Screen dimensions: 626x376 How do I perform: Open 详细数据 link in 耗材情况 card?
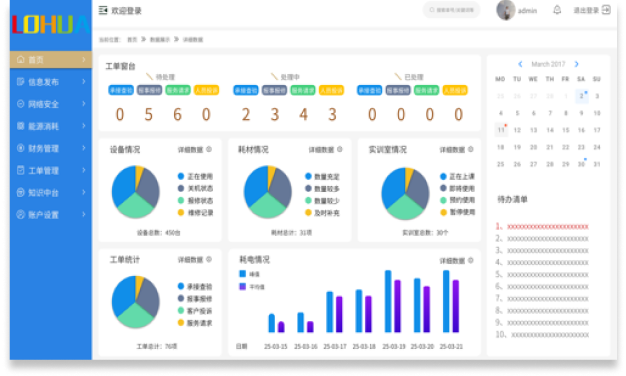click(321, 150)
